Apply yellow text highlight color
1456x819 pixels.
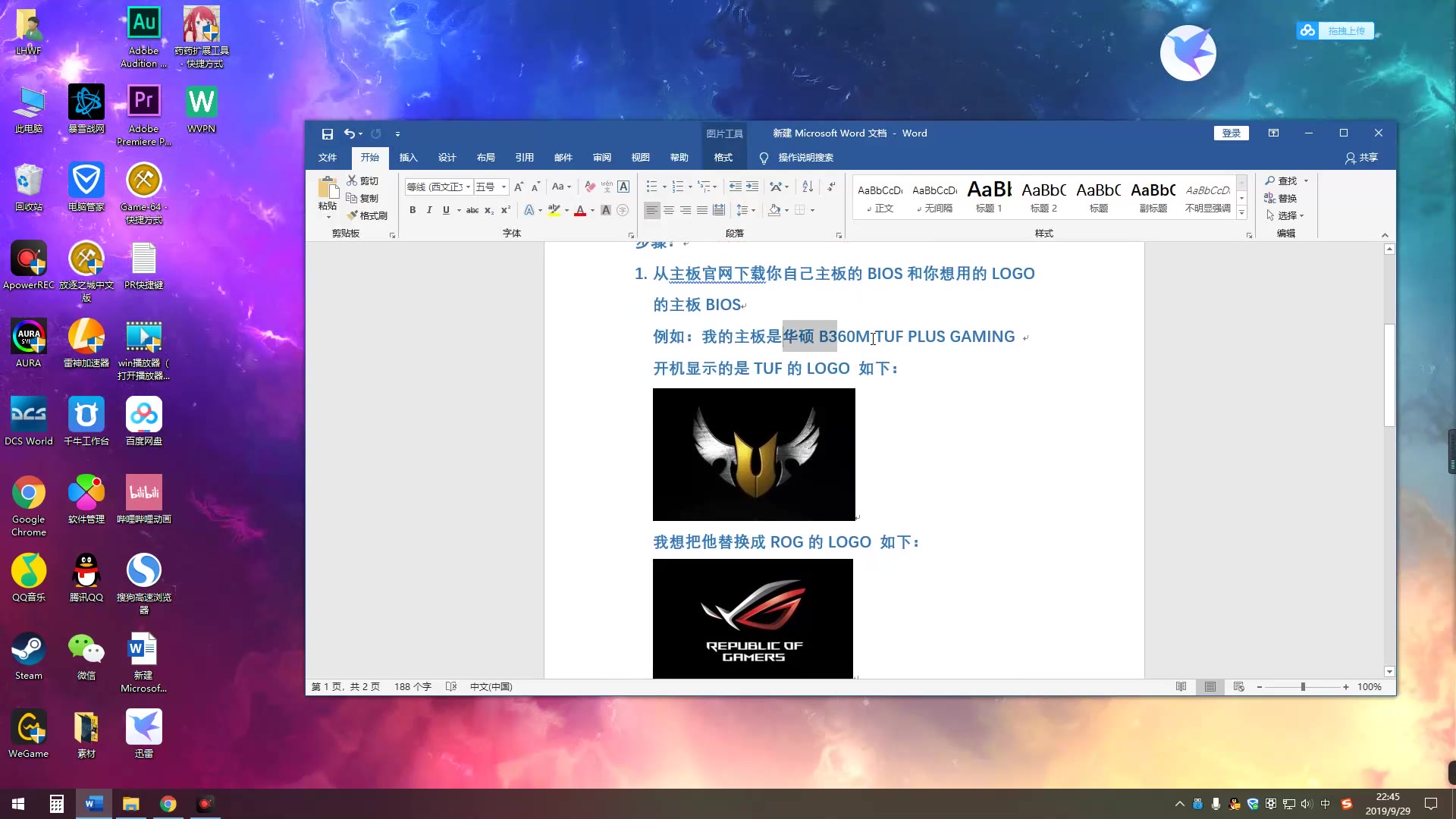(x=554, y=210)
